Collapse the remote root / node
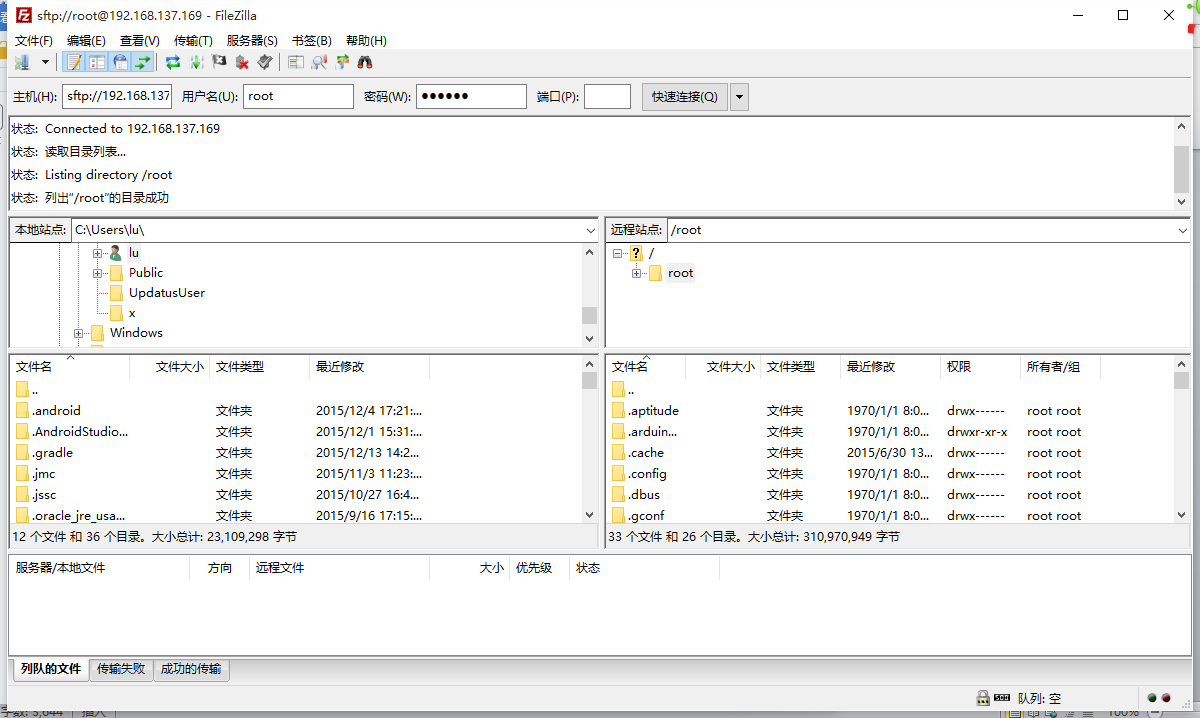Screen dimensions: 1200x718 (618, 254)
